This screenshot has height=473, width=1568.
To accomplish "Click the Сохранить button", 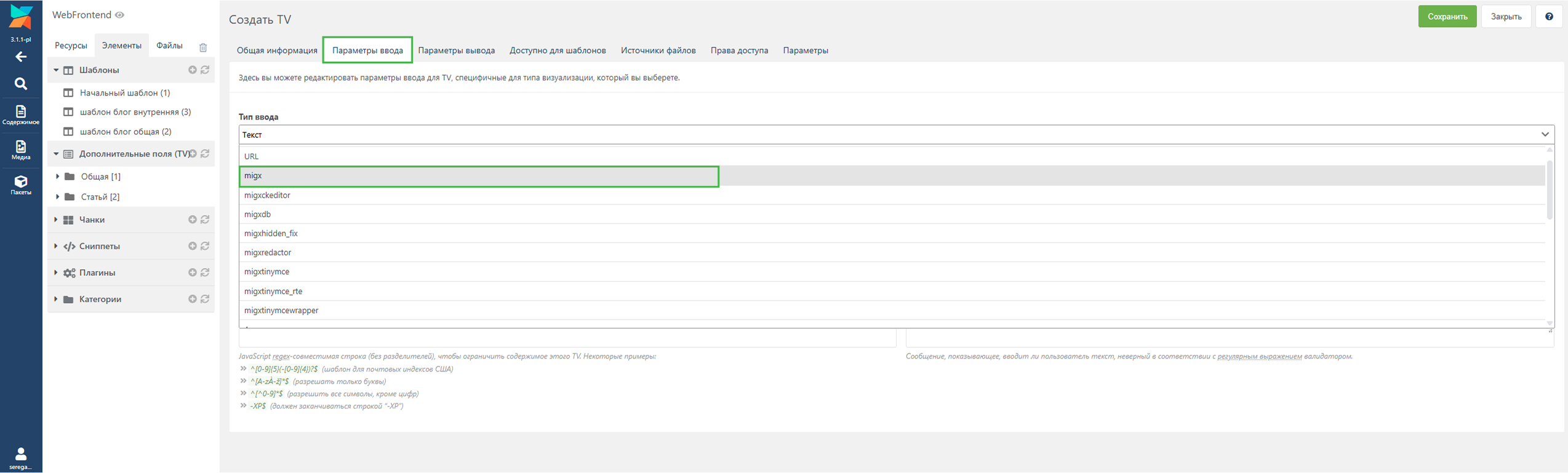I will [1447, 17].
